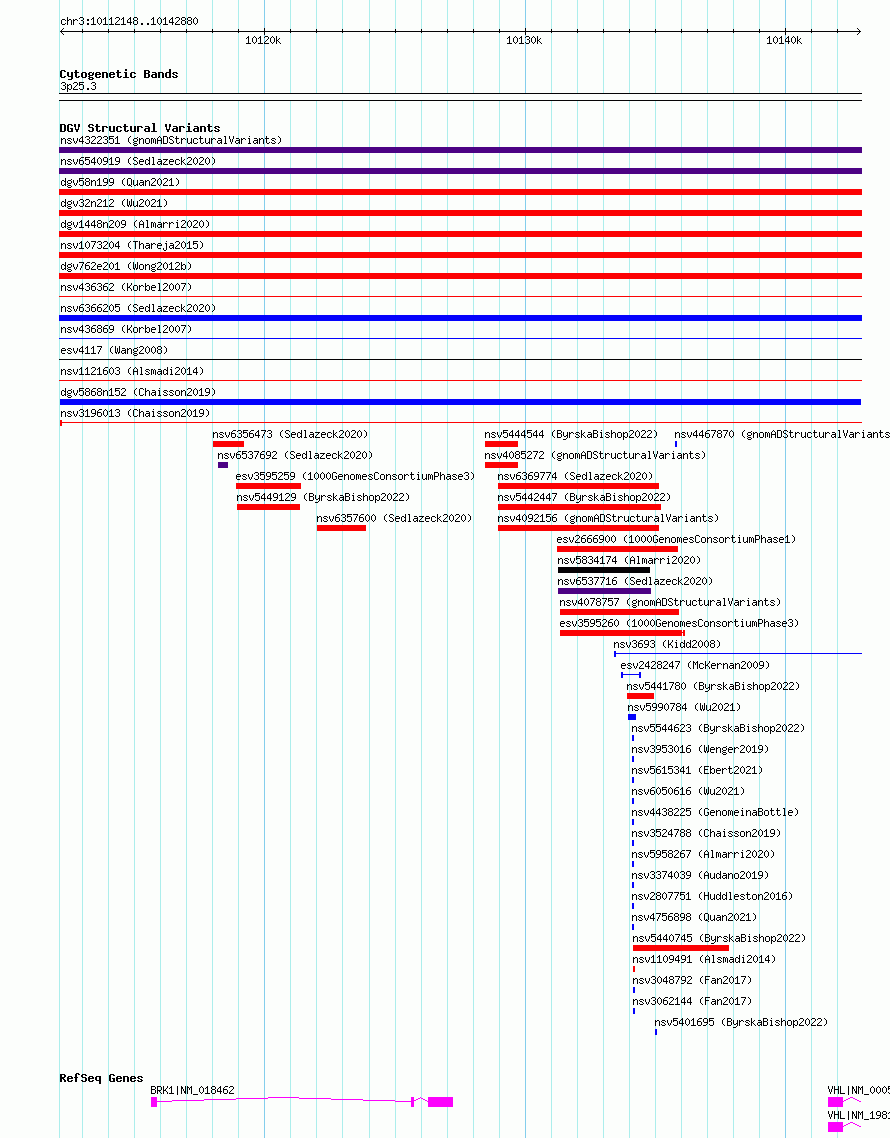Click the blue bar under nsv5990784

[632, 718]
